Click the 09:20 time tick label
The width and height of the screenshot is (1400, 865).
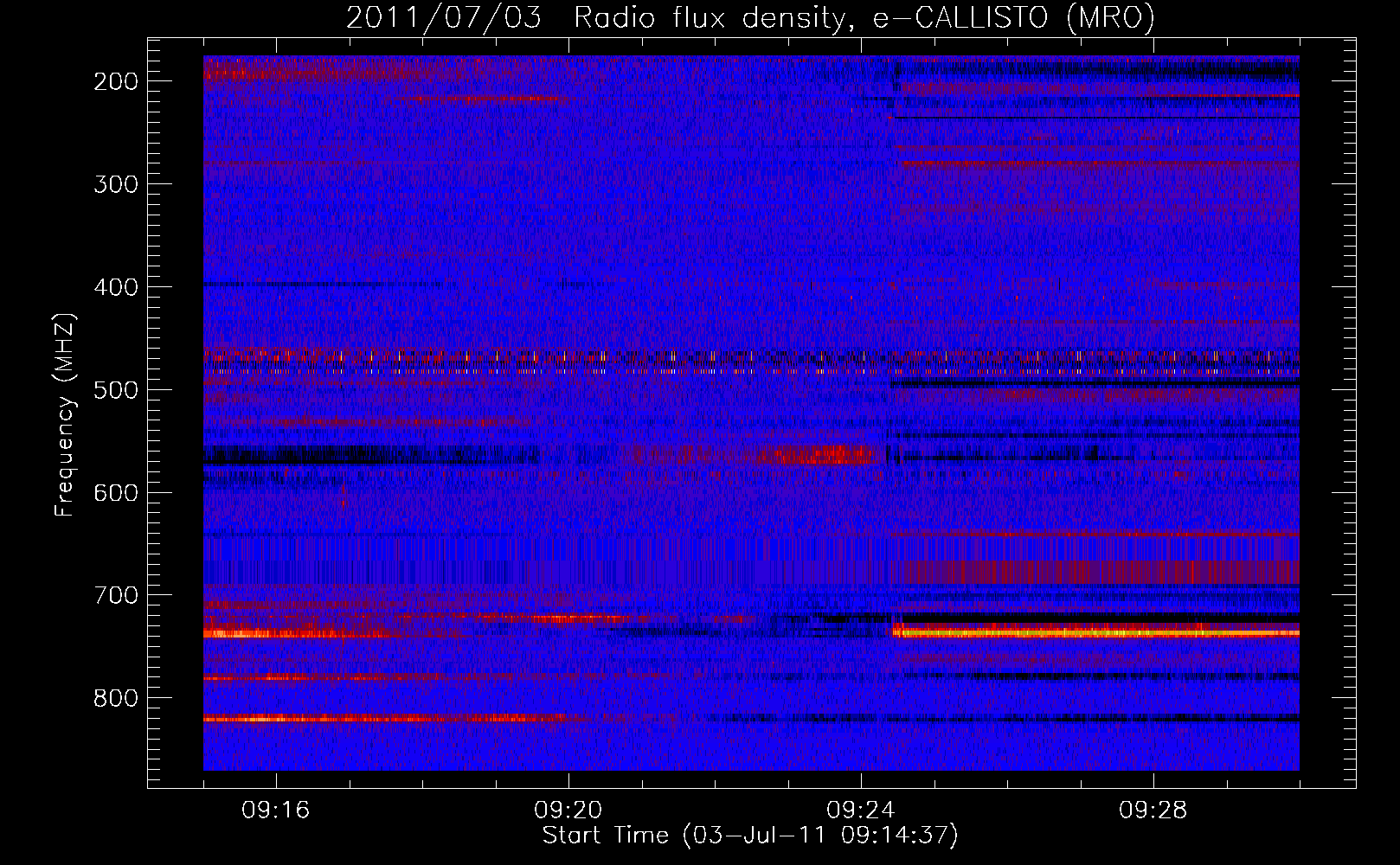[568, 811]
